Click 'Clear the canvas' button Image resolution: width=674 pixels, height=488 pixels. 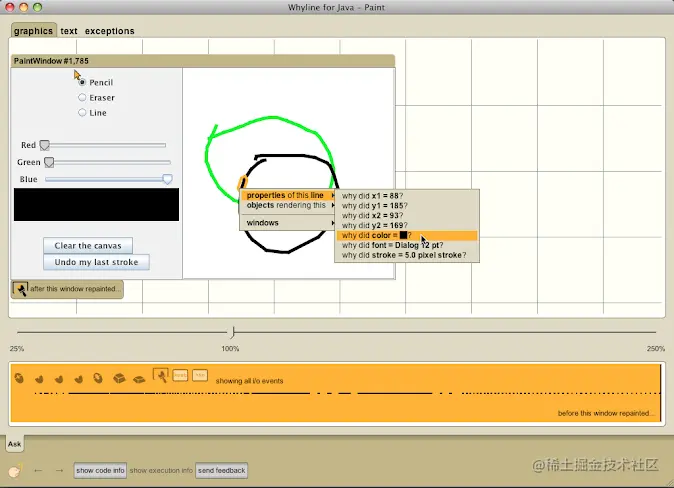[88, 246]
